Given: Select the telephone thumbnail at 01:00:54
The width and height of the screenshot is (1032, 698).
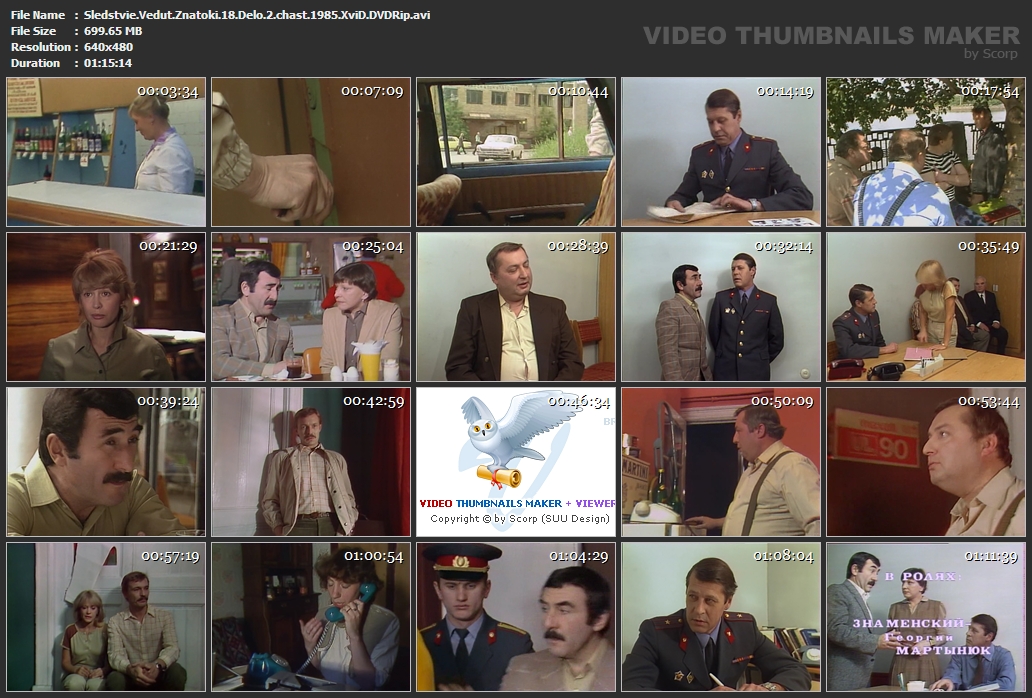Looking at the screenshot, I should [x=310, y=616].
